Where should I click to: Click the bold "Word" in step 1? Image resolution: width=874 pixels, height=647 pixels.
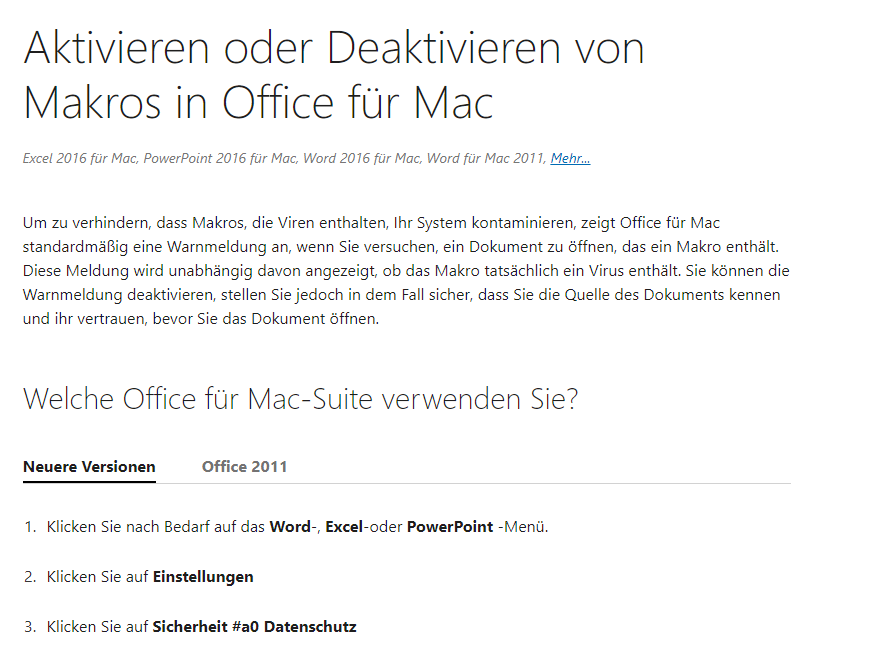click(290, 527)
